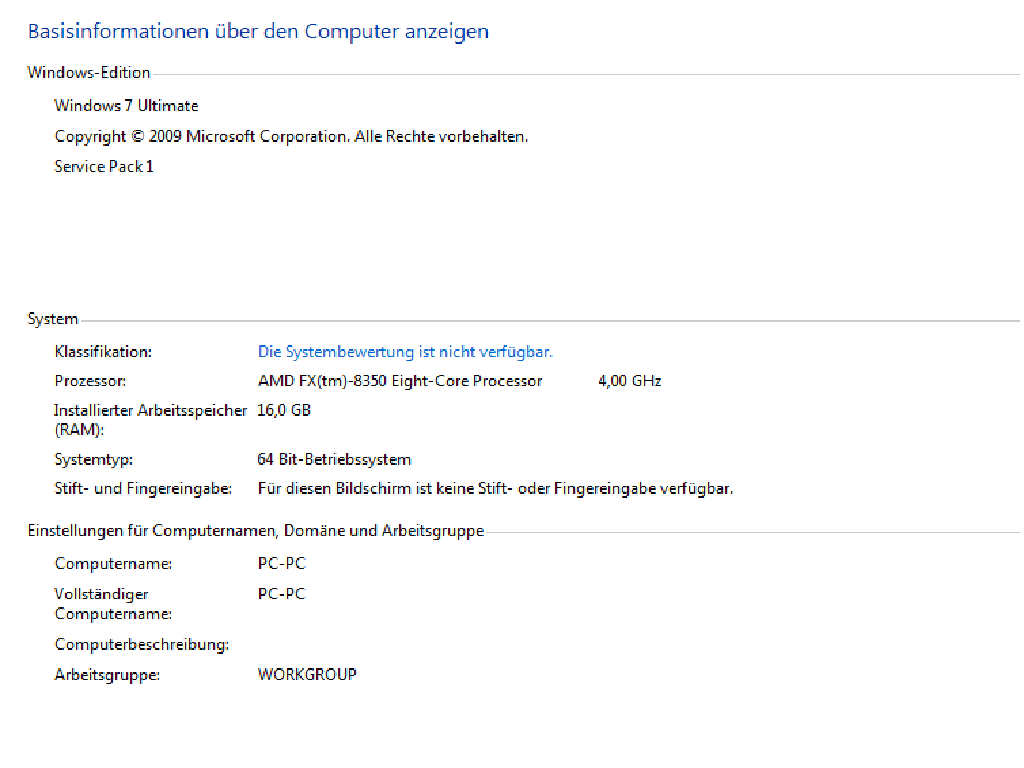The width and height of the screenshot is (1024, 768).
Task: Click the AMD FX-8350 processor name
Action: [x=400, y=381]
